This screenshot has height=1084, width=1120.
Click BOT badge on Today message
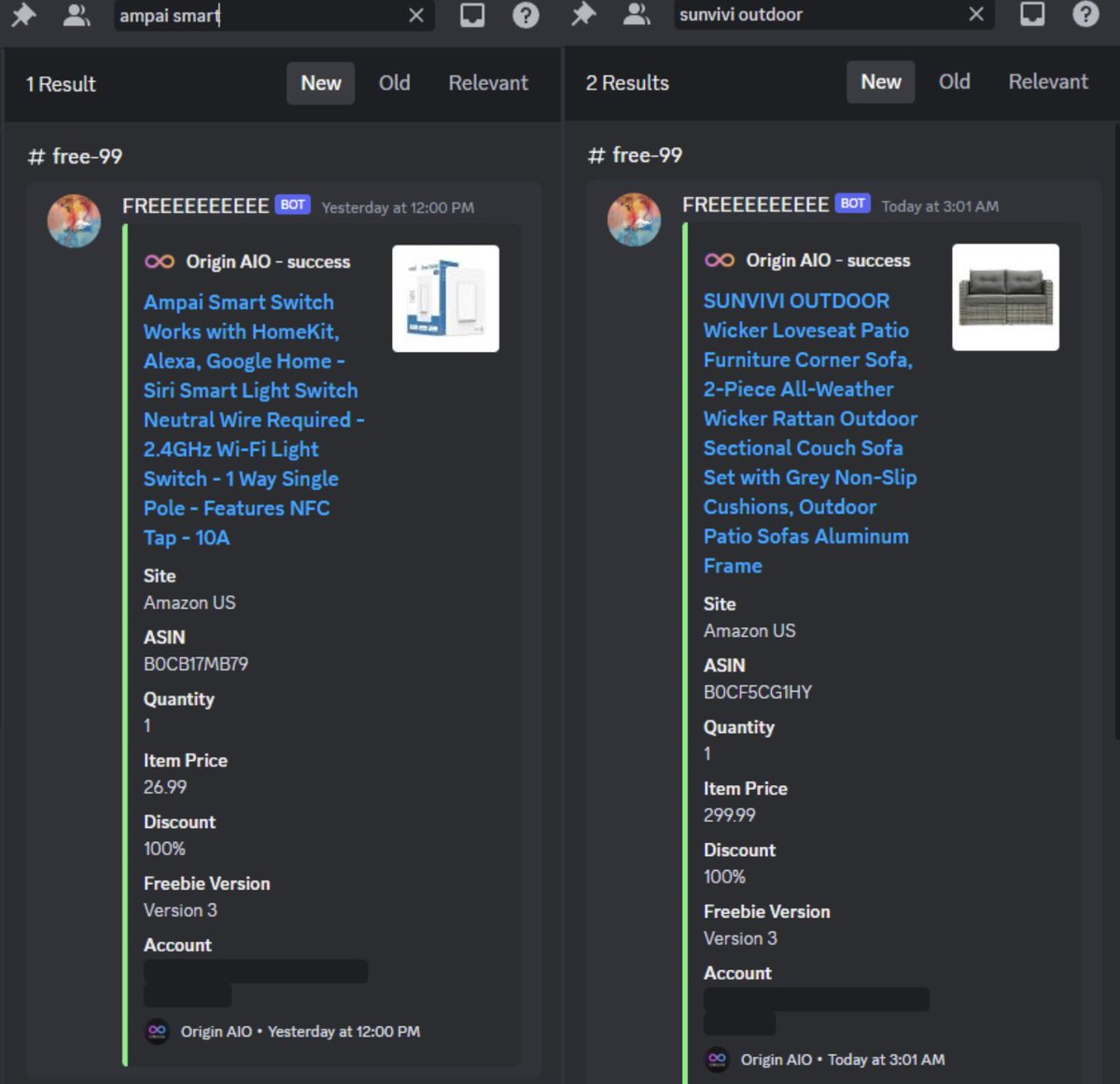click(x=852, y=204)
